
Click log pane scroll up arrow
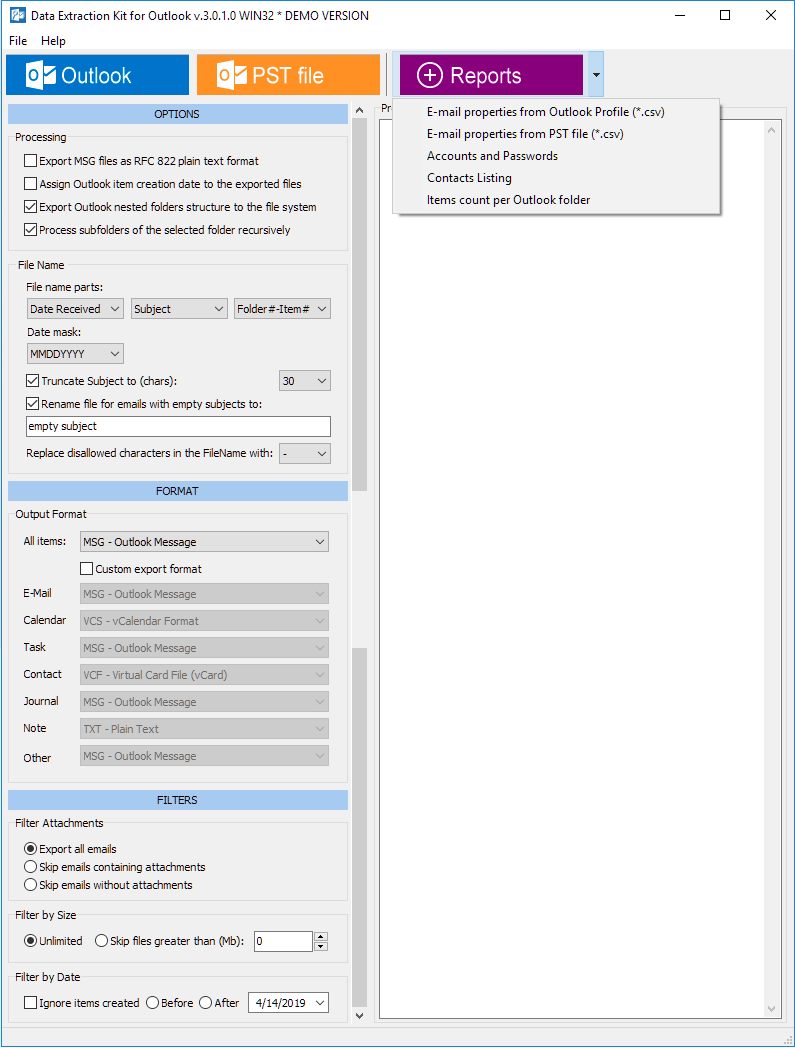[772, 130]
